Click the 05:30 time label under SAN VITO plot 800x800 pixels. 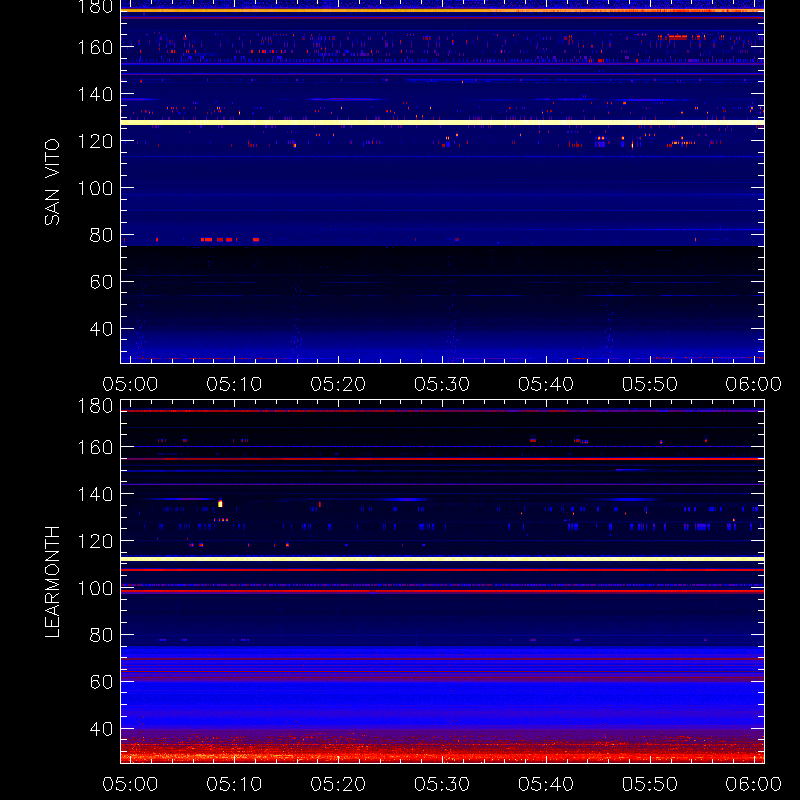coord(442,384)
